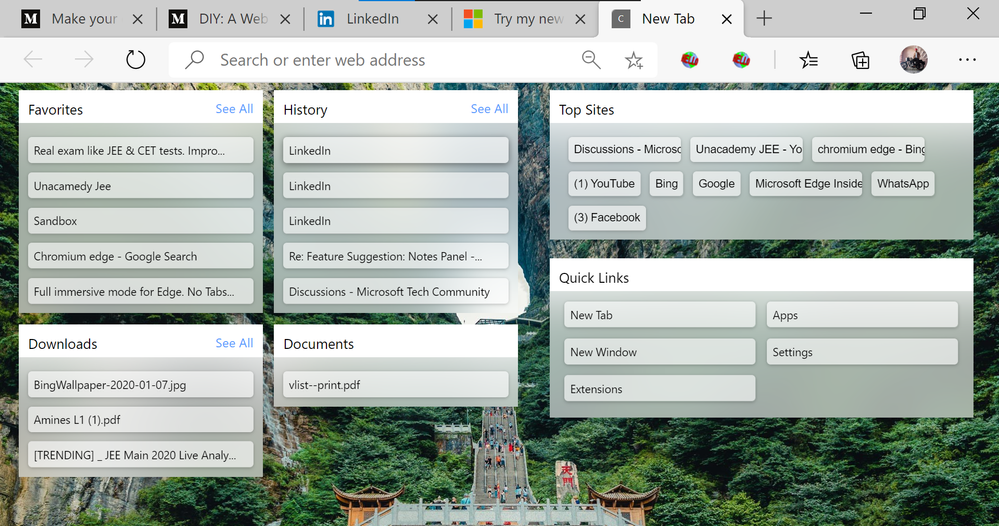The height and width of the screenshot is (526, 999).
Task: Click the Extensions quick link
Action: [659, 389]
